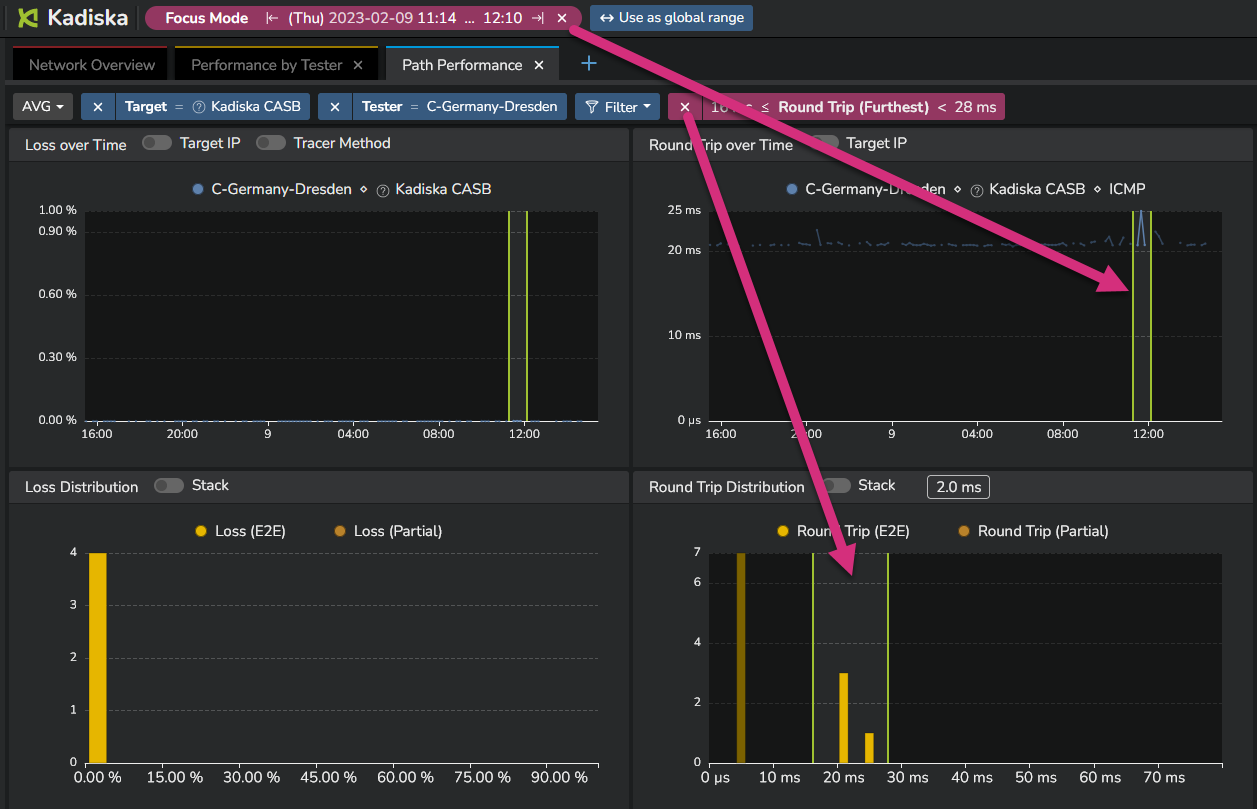The image size is (1257, 809).
Task: Open the AVG aggregation dropdown
Action: coord(44,107)
